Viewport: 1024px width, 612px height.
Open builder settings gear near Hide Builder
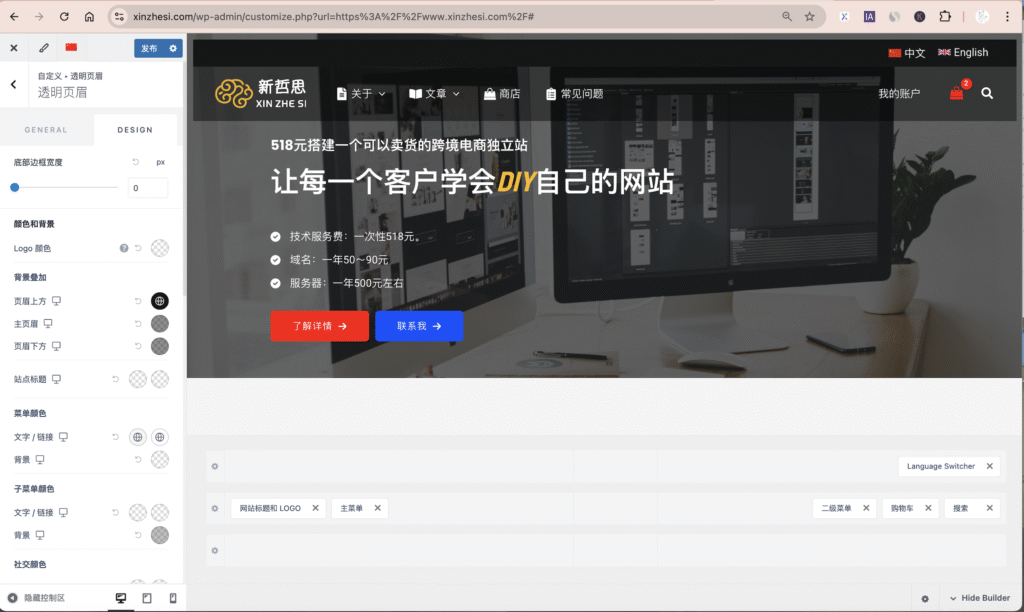(925, 598)
